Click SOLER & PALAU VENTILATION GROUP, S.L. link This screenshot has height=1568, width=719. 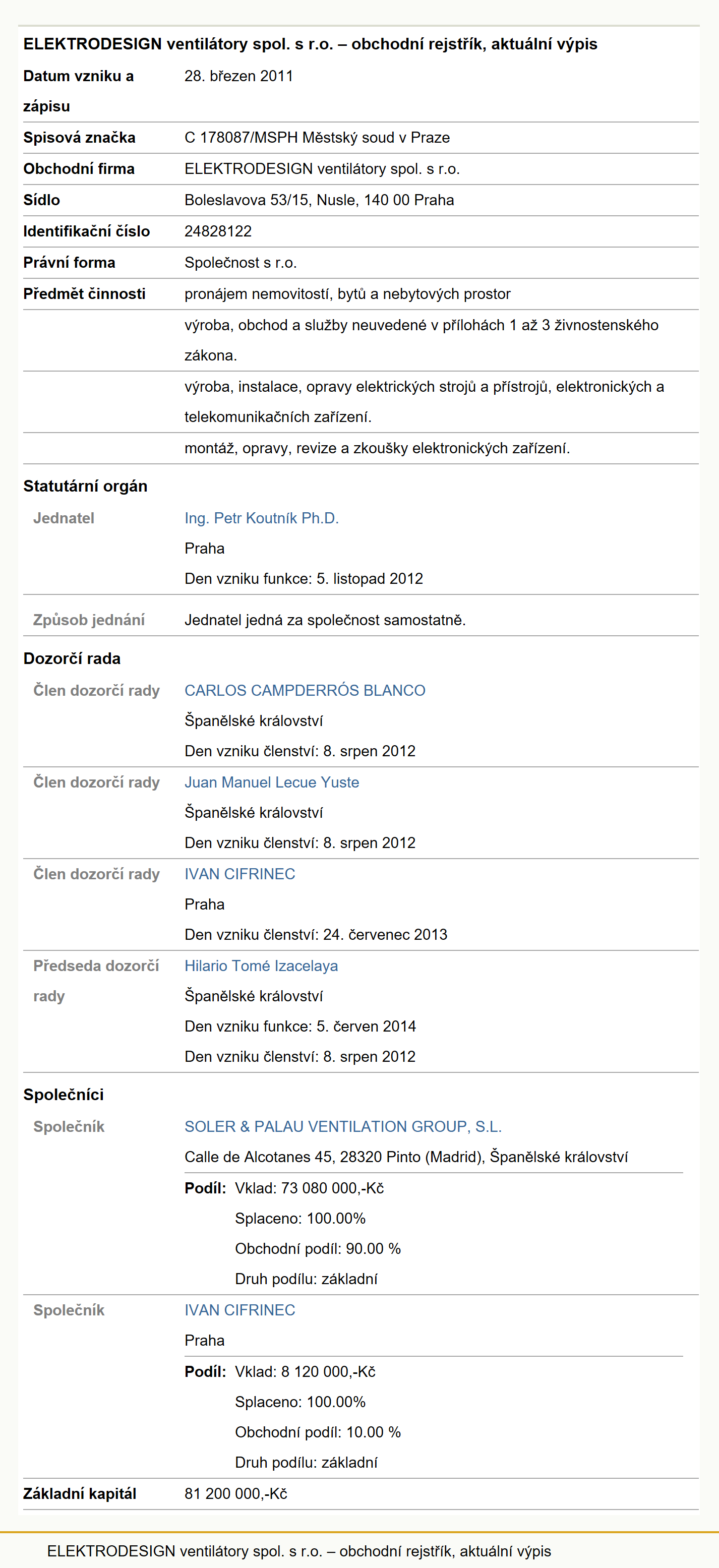(343, 1127)
